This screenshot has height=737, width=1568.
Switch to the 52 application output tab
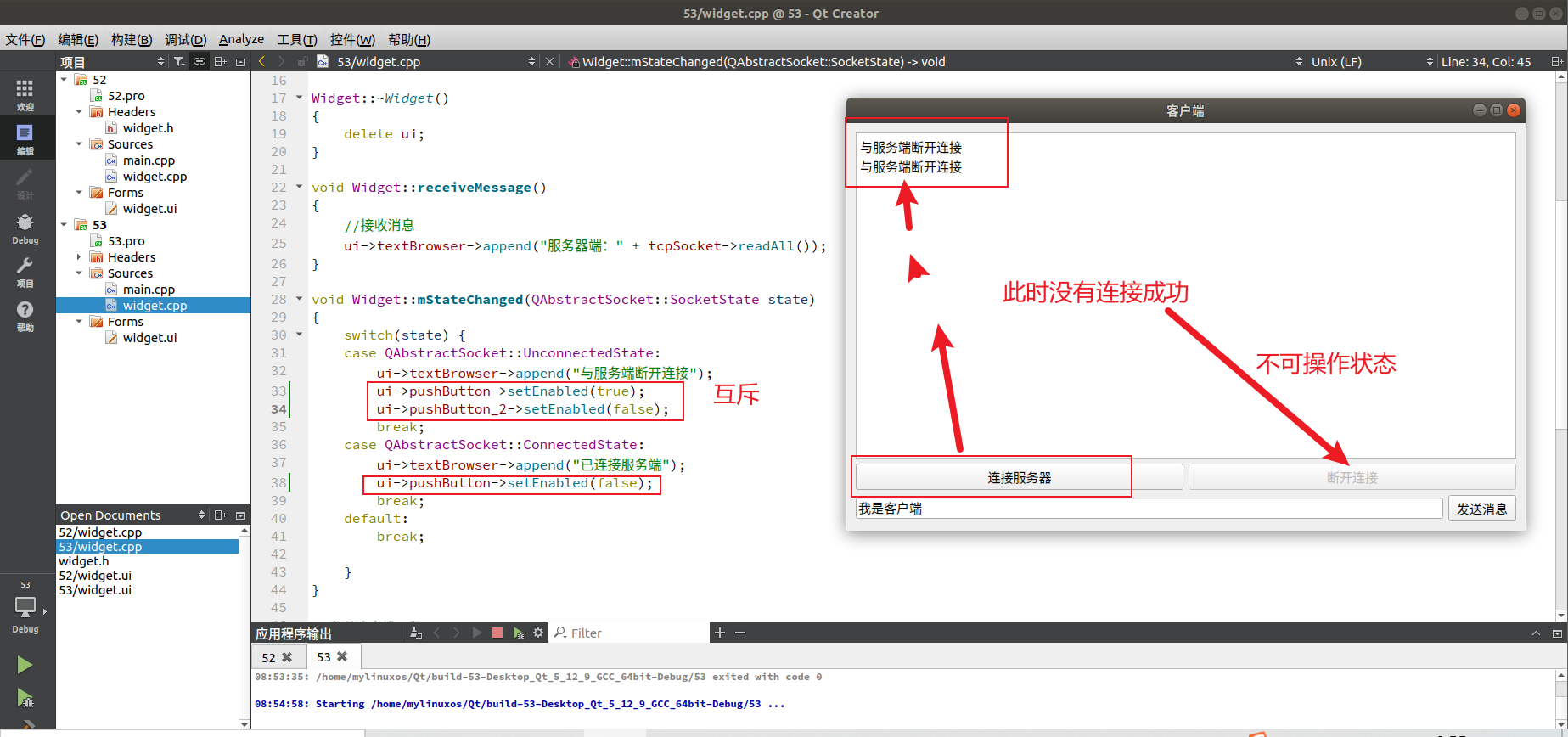pyautogui.click(x=268, y=657)
